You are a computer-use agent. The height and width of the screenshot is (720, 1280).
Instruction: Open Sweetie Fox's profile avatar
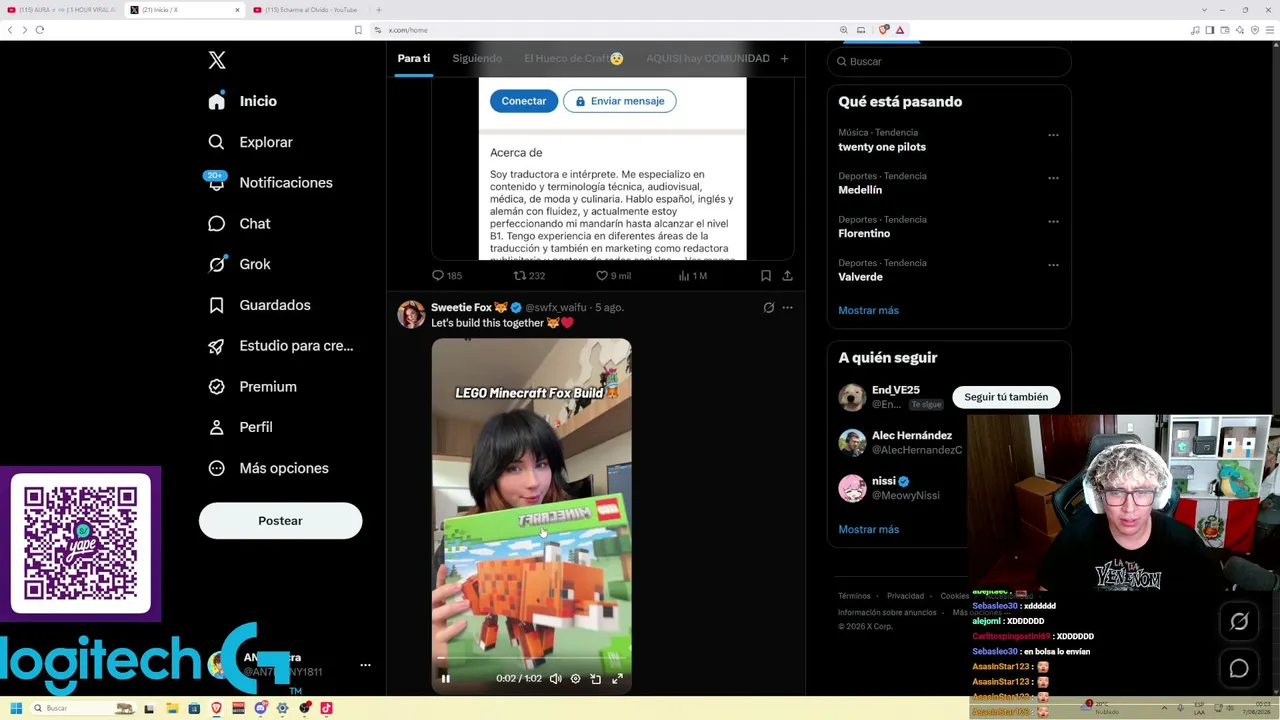pyautogui.click(x=411, y=314)
